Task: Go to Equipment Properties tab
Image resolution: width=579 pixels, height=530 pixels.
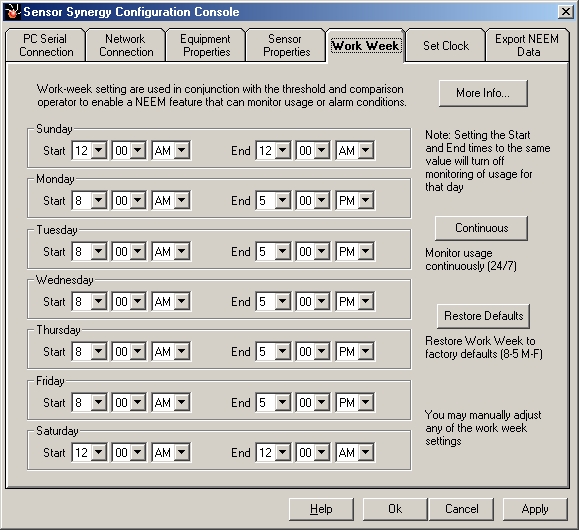Action: (x=206, y=45)
